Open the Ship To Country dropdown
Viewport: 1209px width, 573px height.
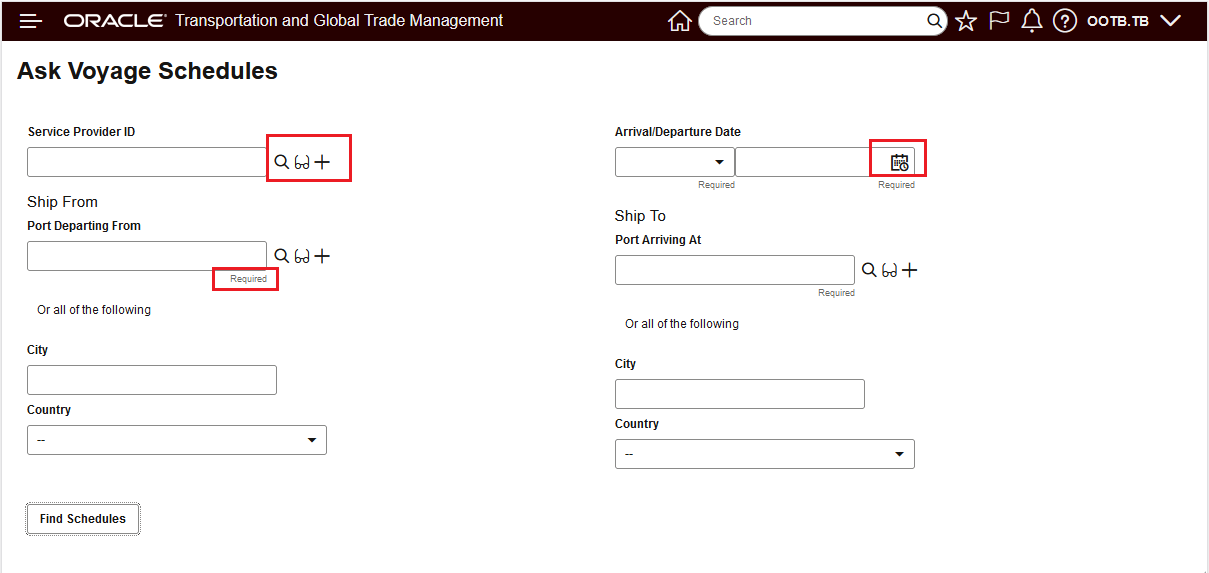(765, 454)
